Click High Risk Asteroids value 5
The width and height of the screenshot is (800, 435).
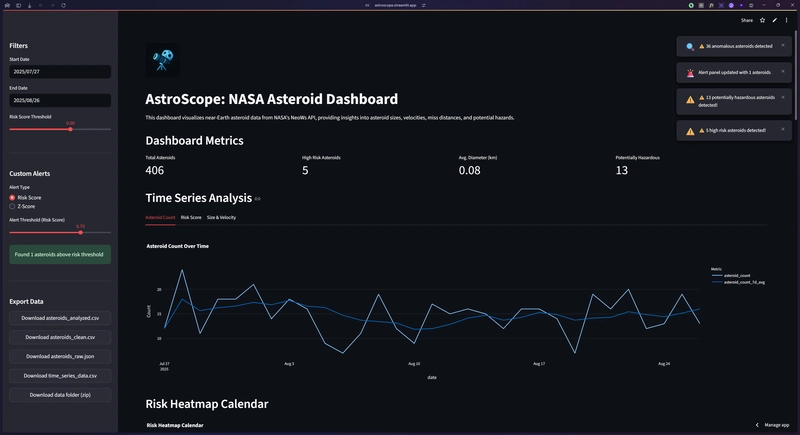305,170
